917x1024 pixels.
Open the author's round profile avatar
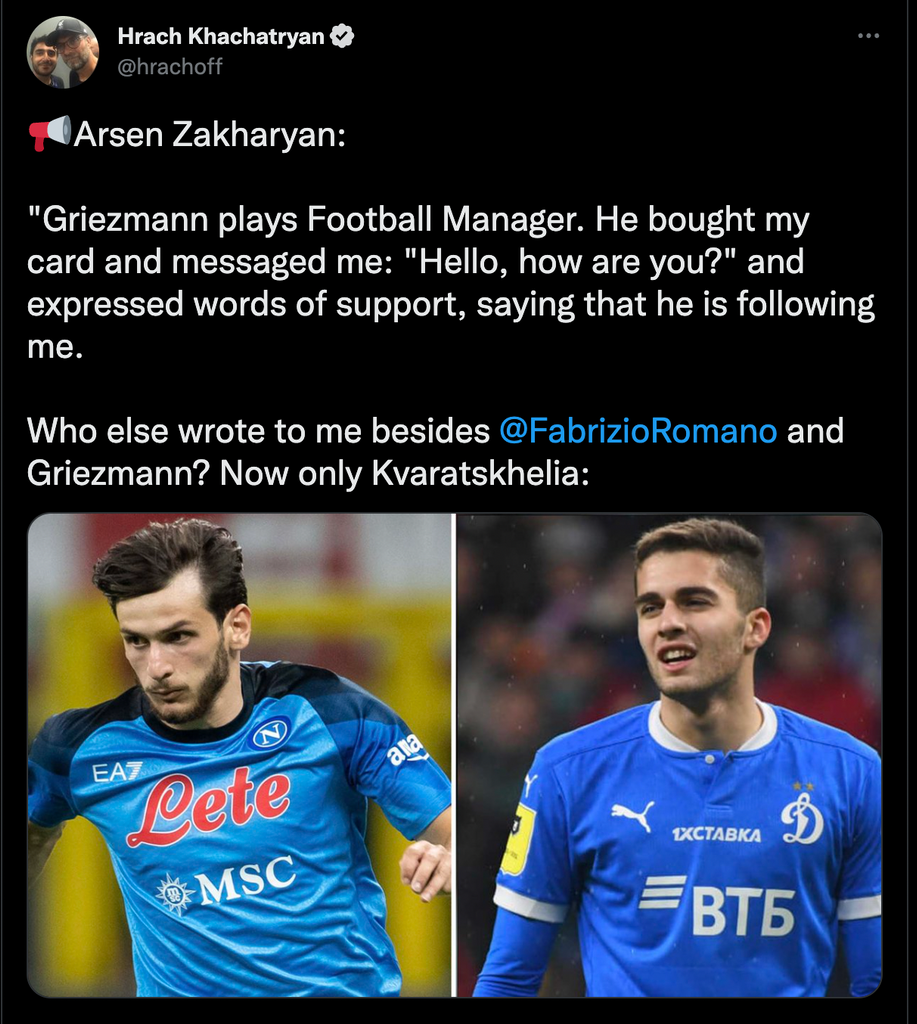pyautogui.click(x=63, y=52)
